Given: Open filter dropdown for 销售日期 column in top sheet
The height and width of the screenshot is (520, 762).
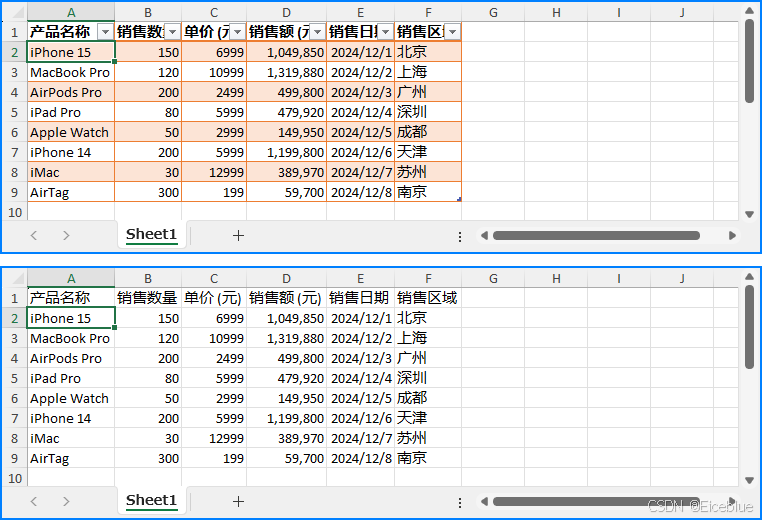Looking at the screenshot, I should (385, 32).
